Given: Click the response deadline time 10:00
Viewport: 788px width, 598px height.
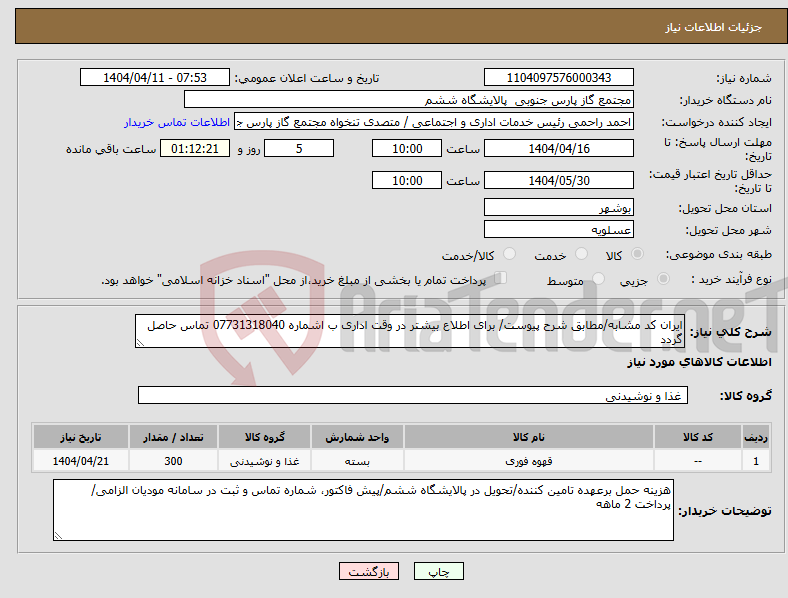Looking at the screenshot, I should tap(407, 148).
